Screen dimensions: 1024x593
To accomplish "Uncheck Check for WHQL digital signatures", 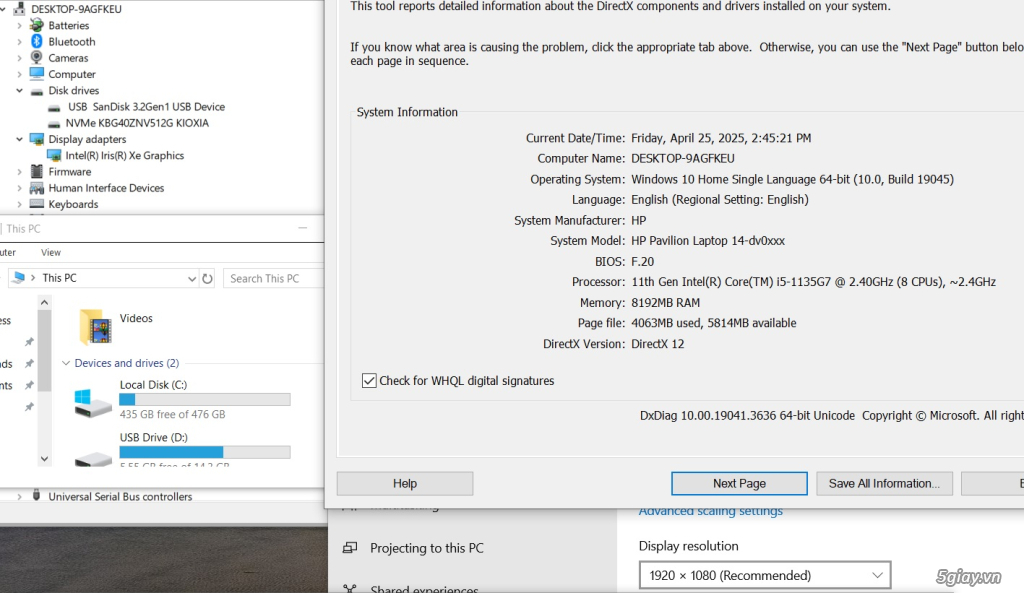I will point(369,381).
